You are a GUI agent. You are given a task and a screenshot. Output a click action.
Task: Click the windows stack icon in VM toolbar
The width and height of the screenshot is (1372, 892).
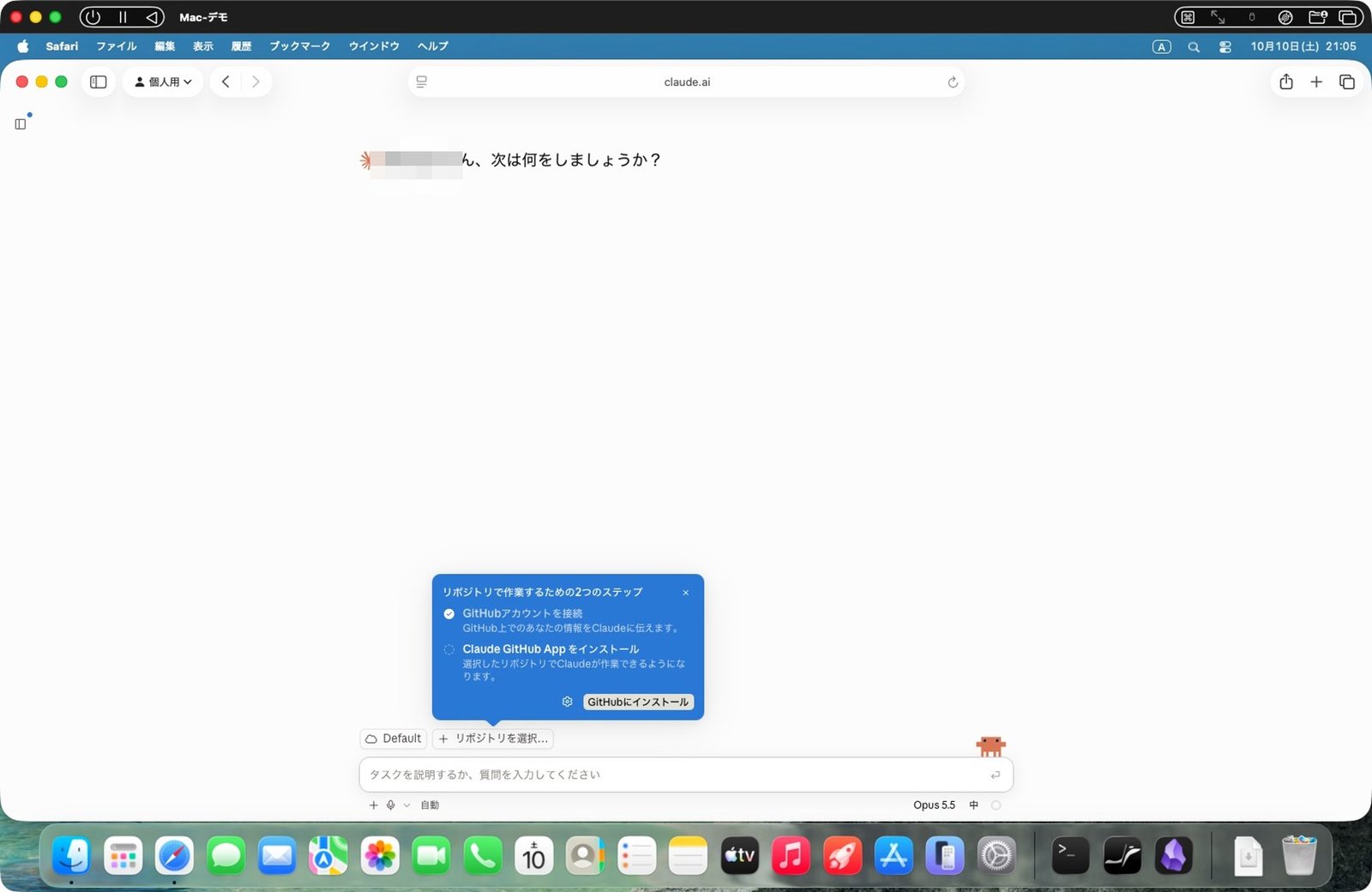pyautogui.click(x=1348, y=17)
